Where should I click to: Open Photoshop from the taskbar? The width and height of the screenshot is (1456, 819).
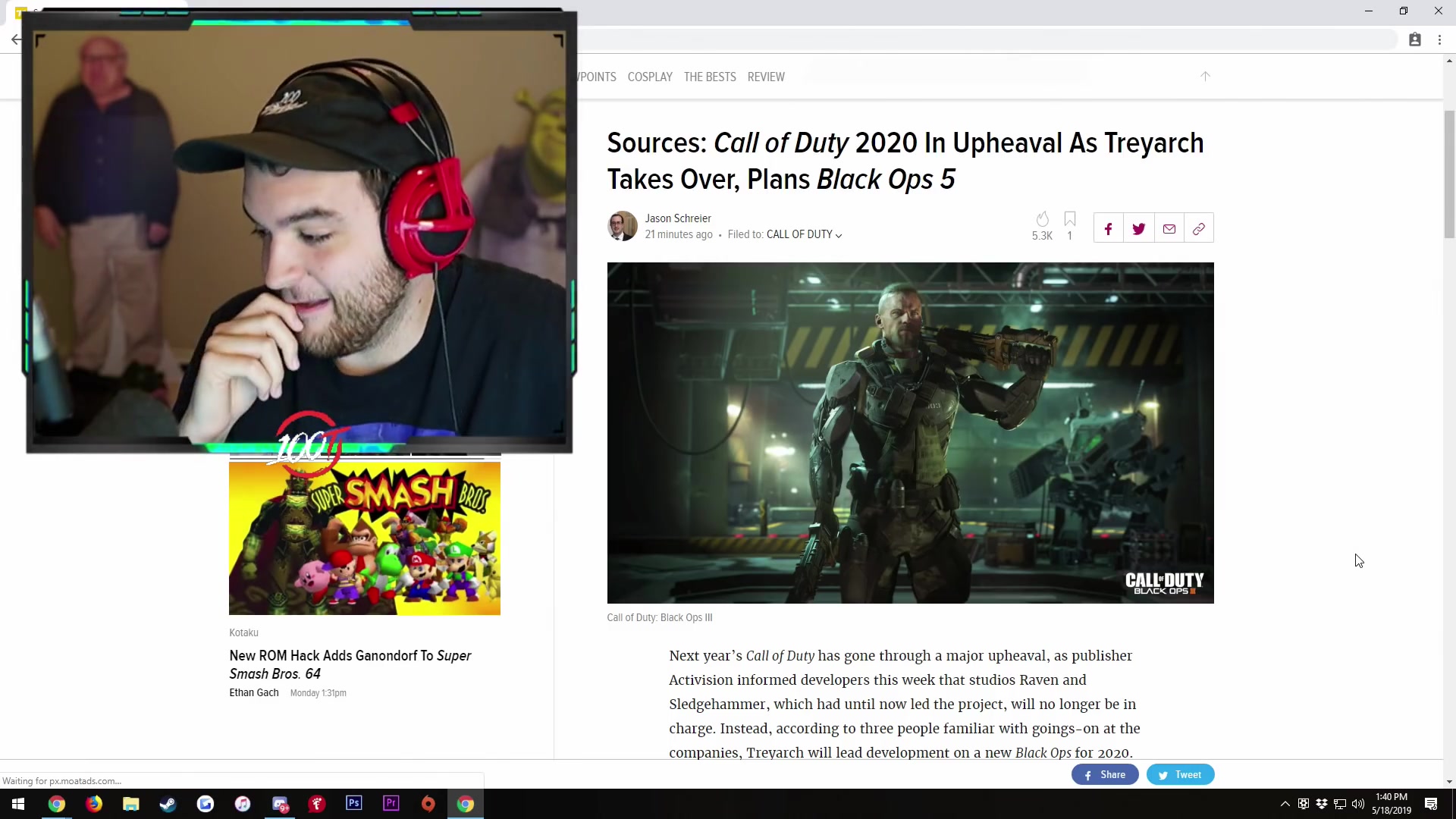point(354,804)
